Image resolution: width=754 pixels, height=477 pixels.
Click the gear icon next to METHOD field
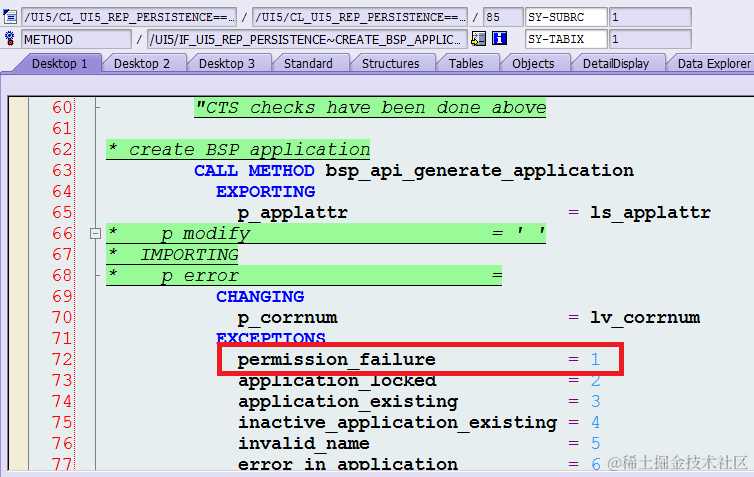click(x=10, y=39)
